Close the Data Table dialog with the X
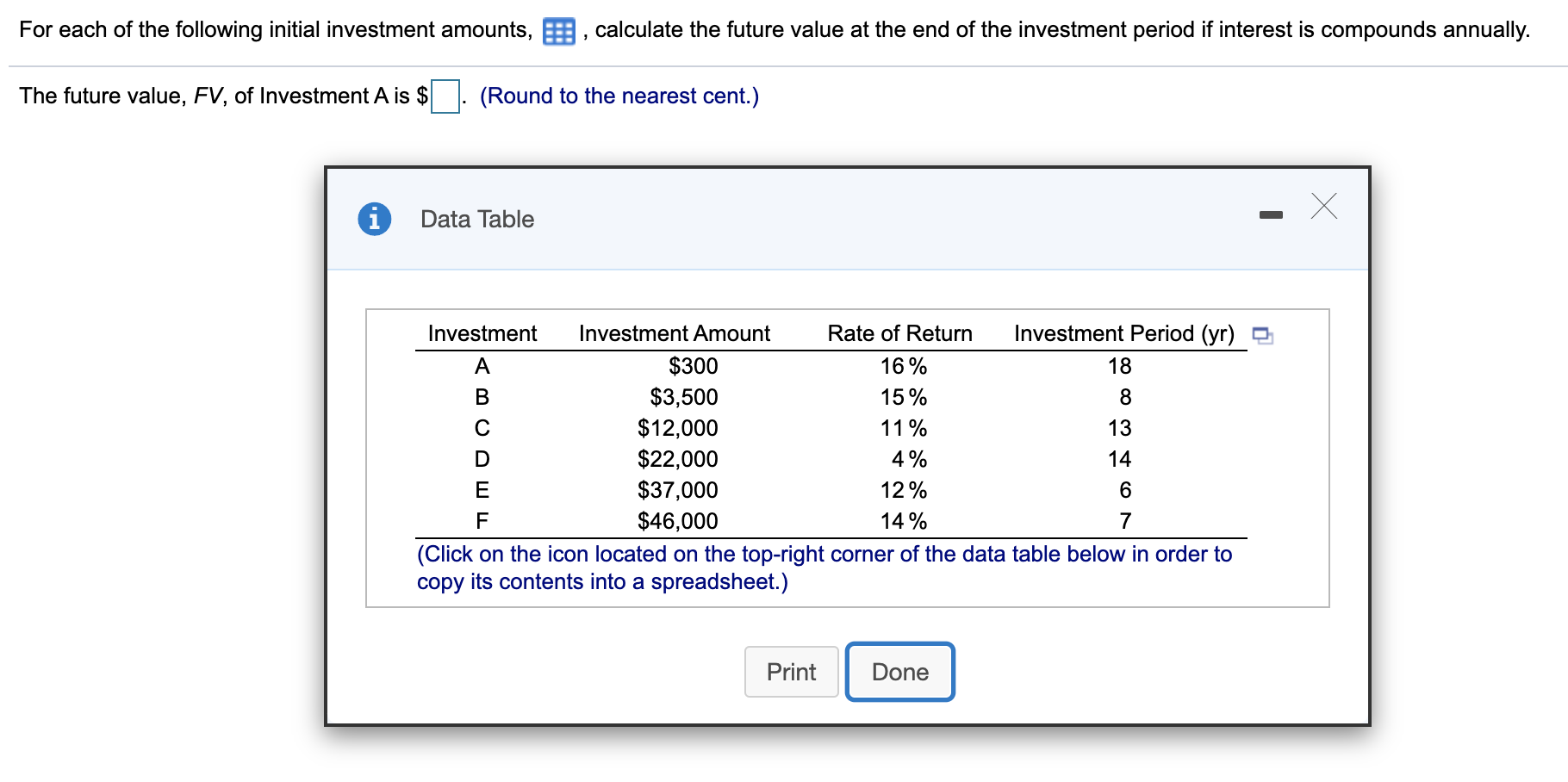The width and height of the screenshot is (1568, 782). (1322, 206)
